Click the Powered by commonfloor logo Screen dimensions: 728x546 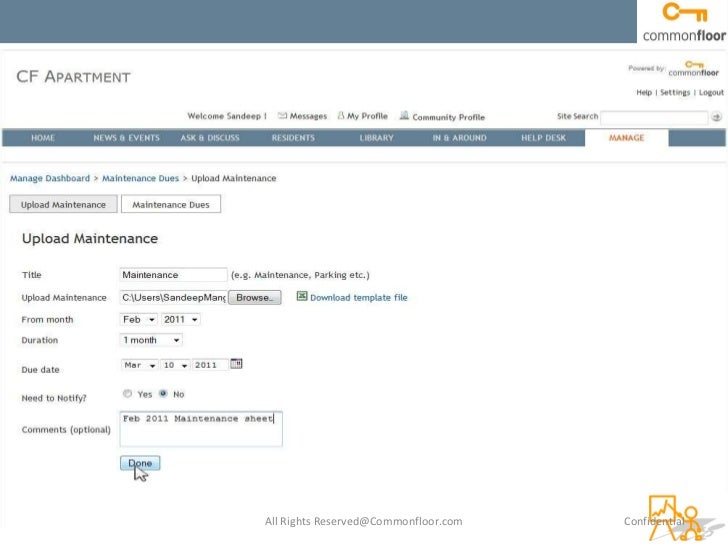pos(694,69)
